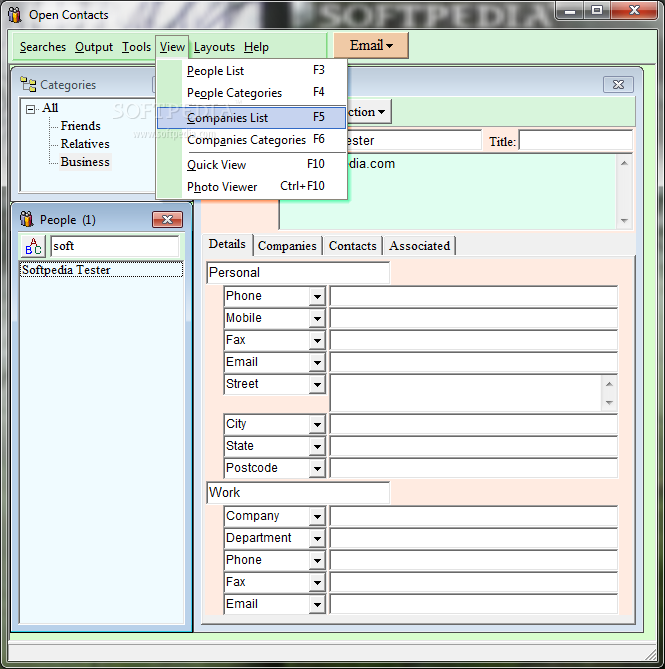Select the Relatives category

[x=85, y=144]
